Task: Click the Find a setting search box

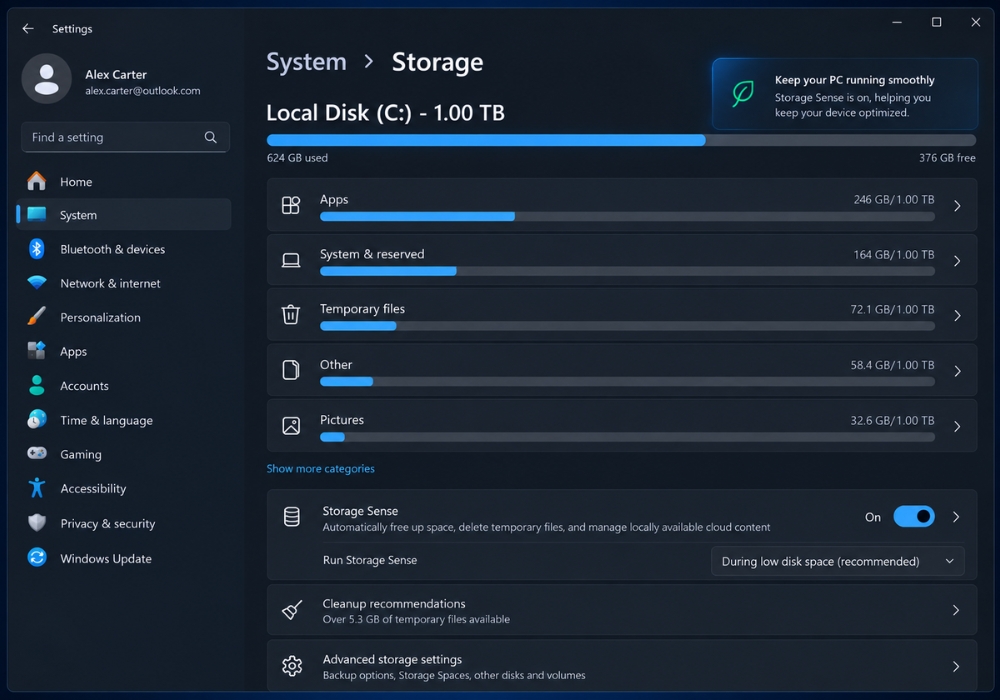Action: 125,137
